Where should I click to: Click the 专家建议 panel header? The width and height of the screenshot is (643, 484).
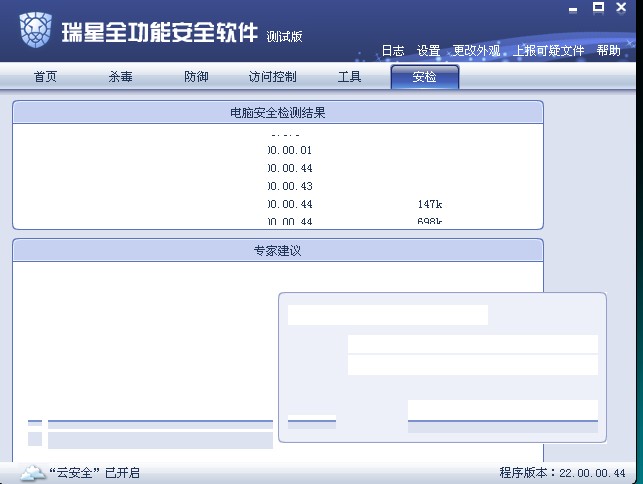point(278,250)
